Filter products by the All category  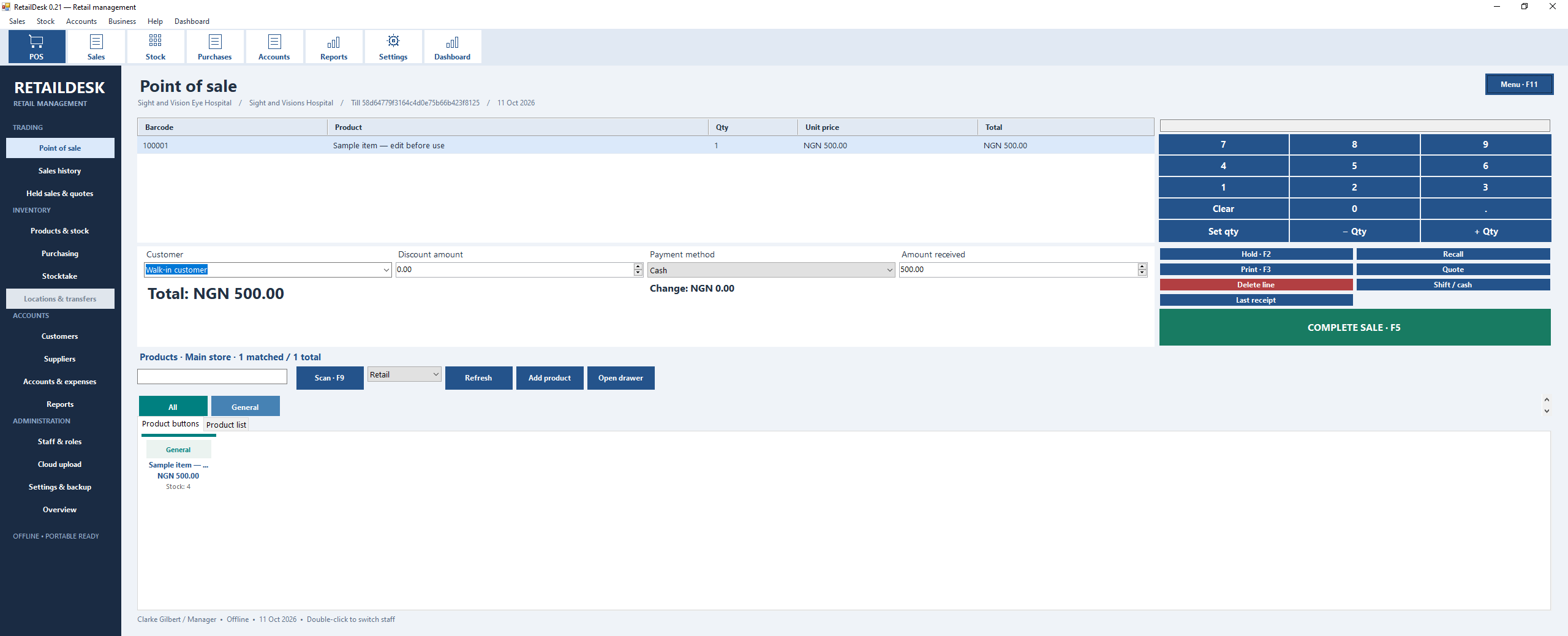(173, 407)
